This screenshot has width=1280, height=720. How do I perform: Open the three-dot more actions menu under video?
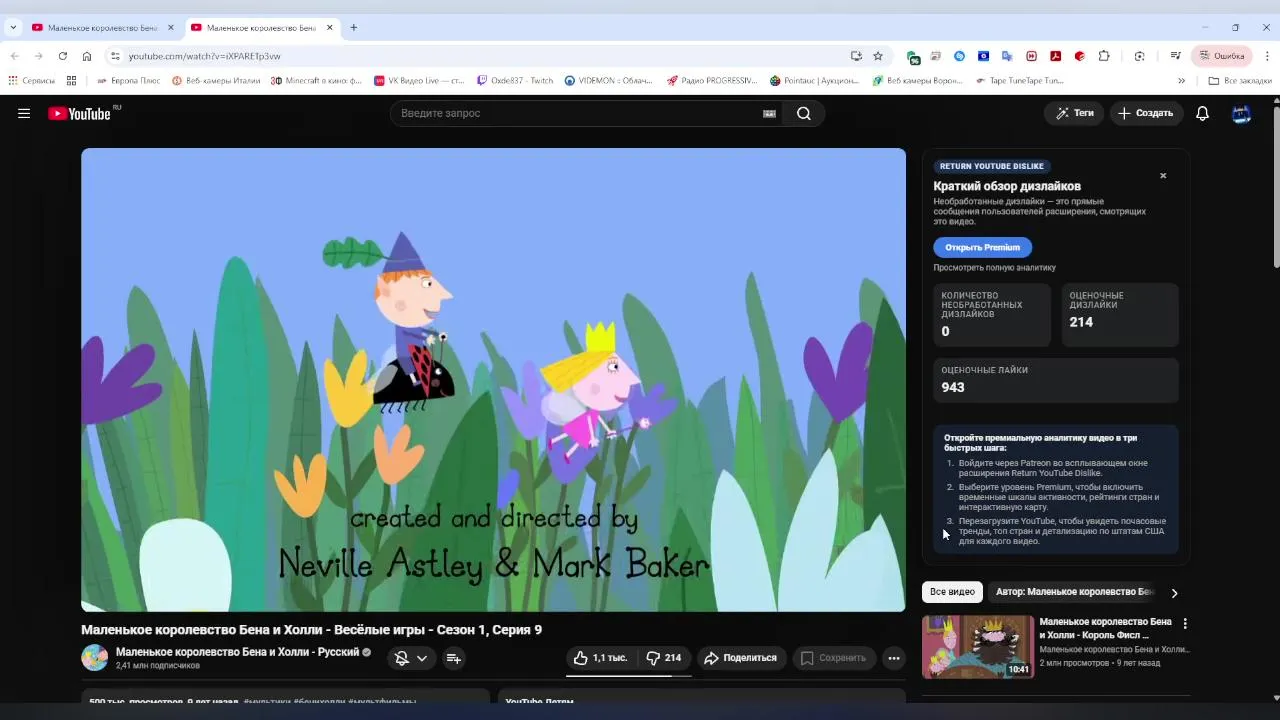click(x=894, y=658)
